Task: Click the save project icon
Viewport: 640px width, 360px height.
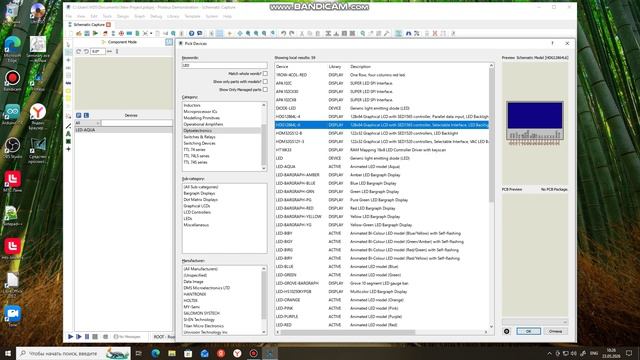Action: click(87, 33)
